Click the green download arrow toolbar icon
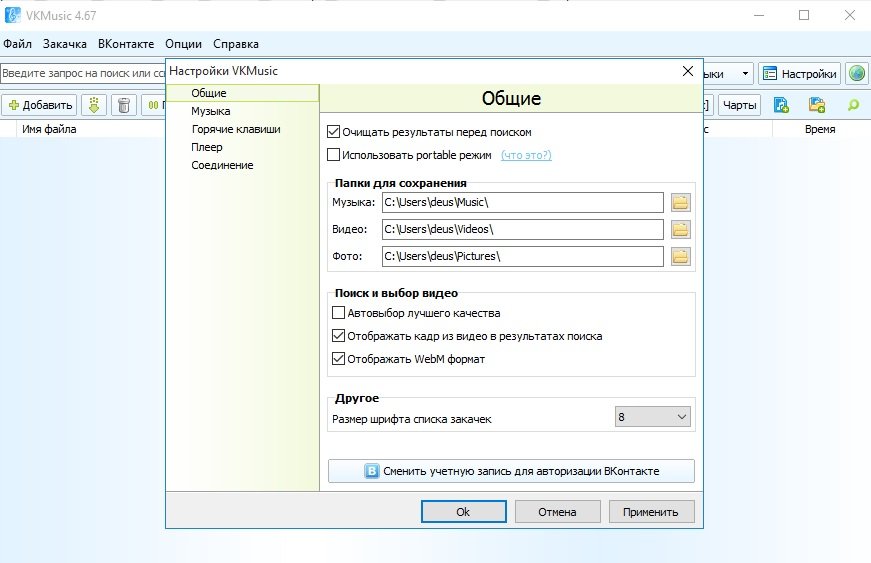 pyautogui.click(x=94, y=105)
